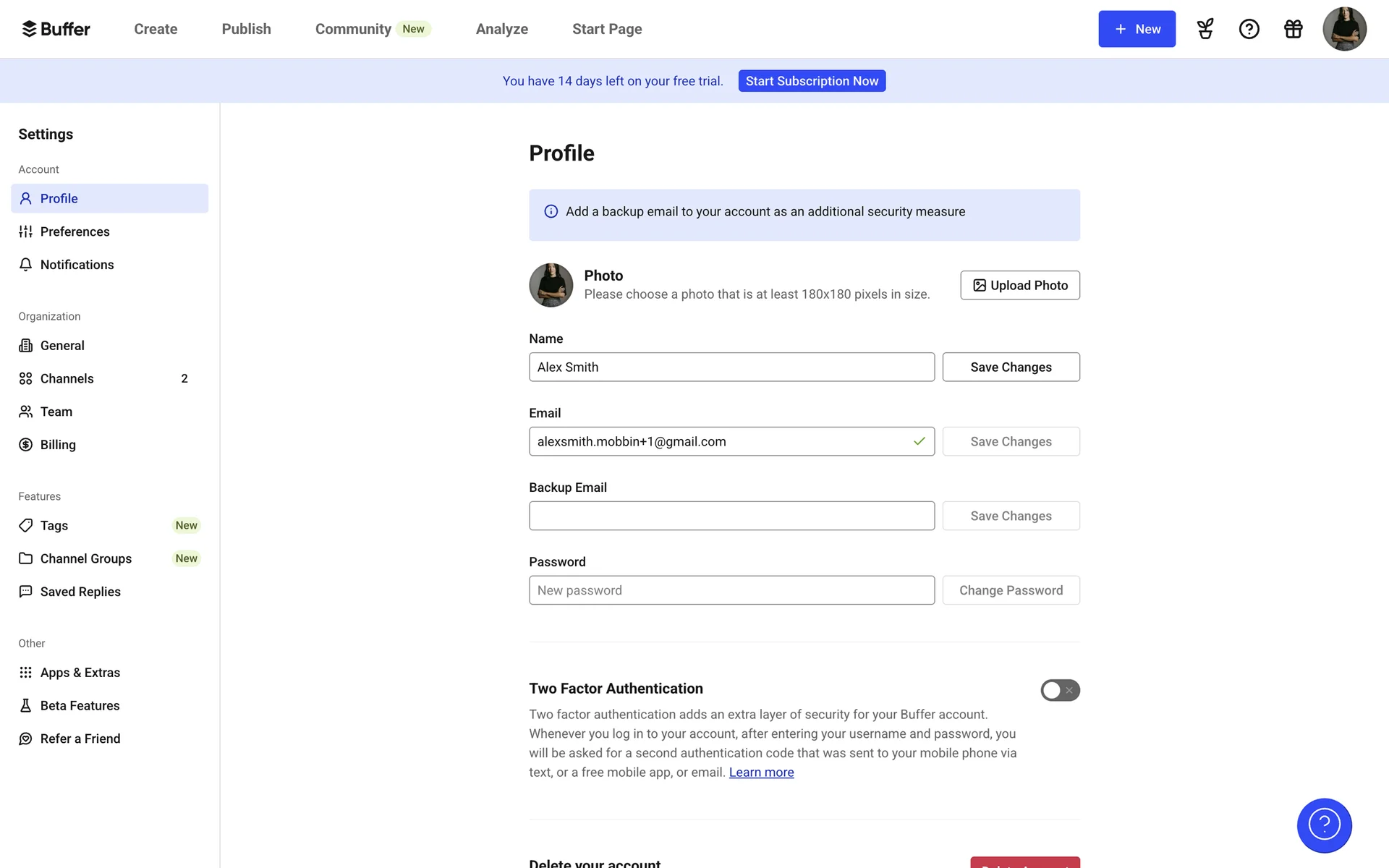Open Beta Features page

pyautogui.click(x=80, y=705)
